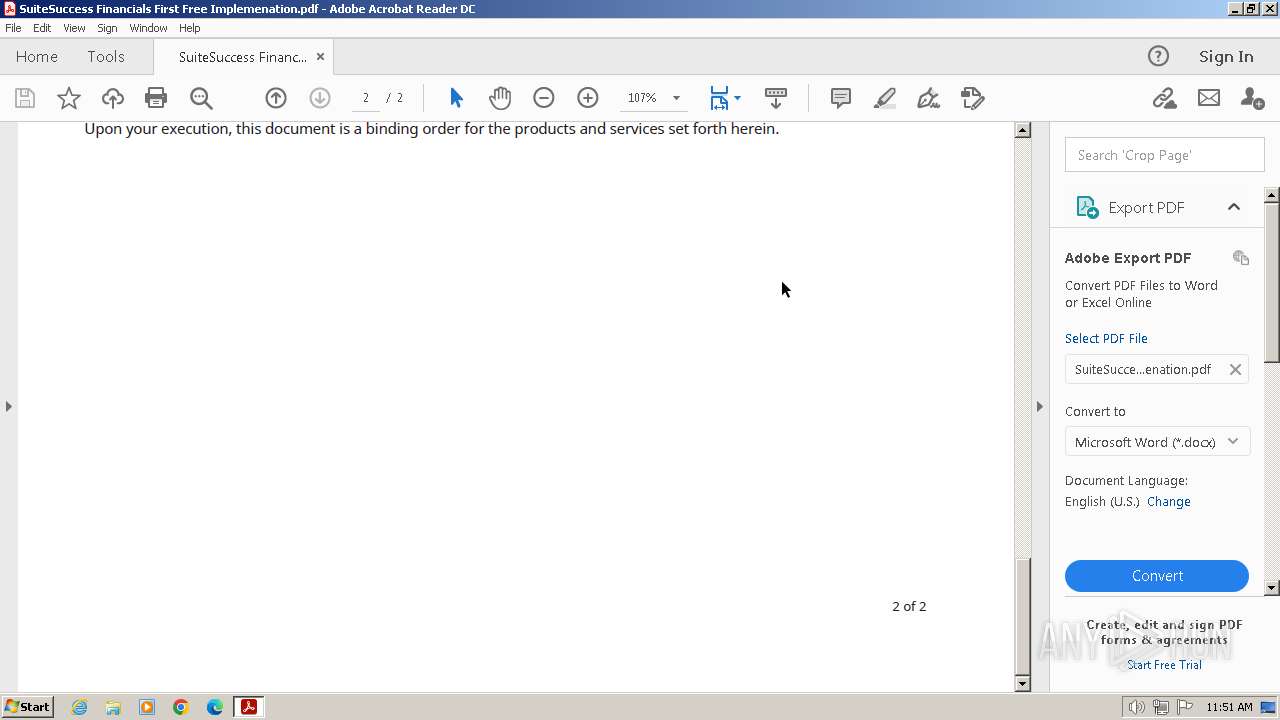Image resolution: width=1280 pixels, height=720 pixels.
Task: Launch Google Chrome from taskbar
Action: click(181, 707)
